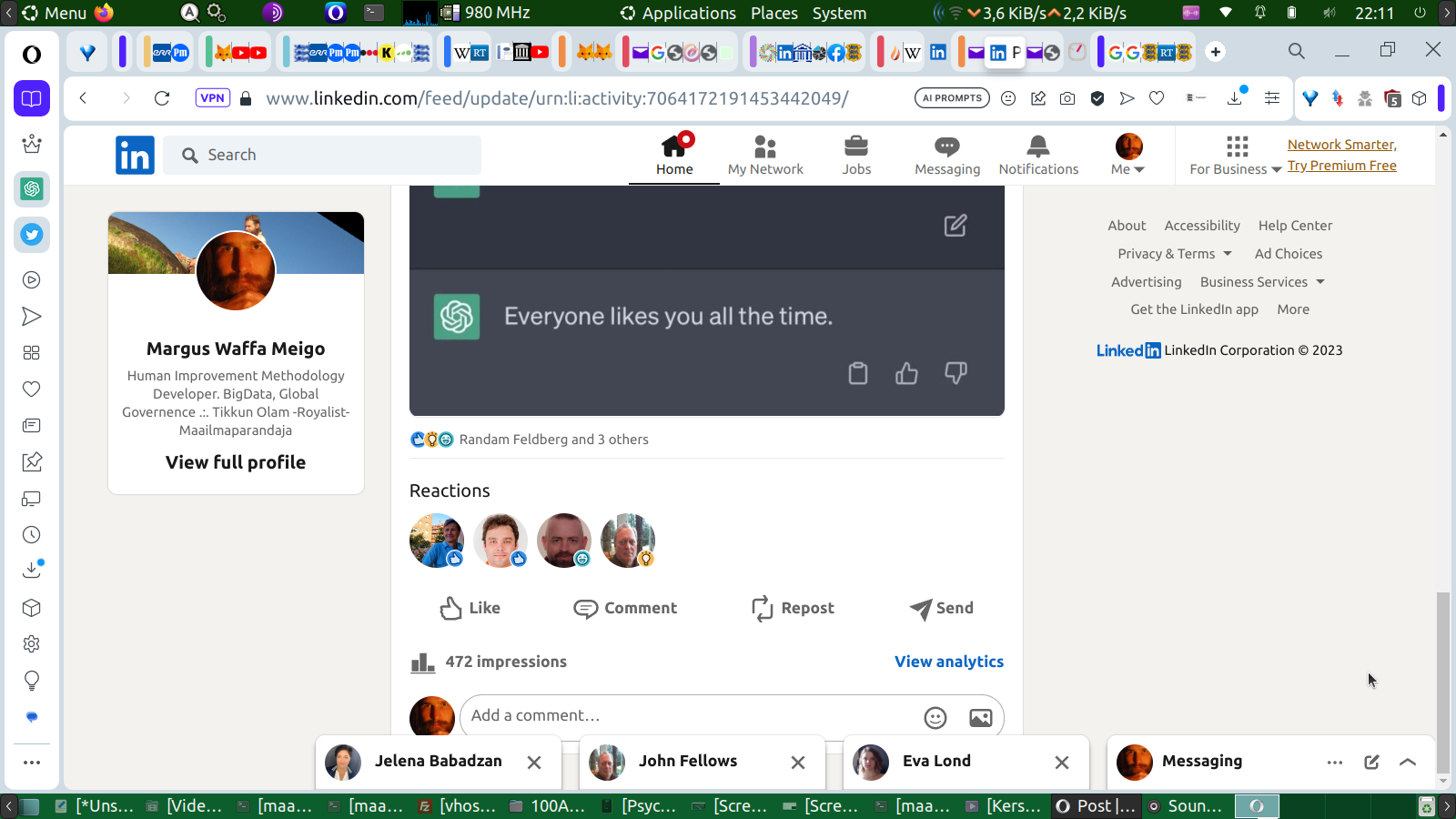Screen dimensions: 1456x819
Task: Open View analytics link
Action: [x=949, y=662]
